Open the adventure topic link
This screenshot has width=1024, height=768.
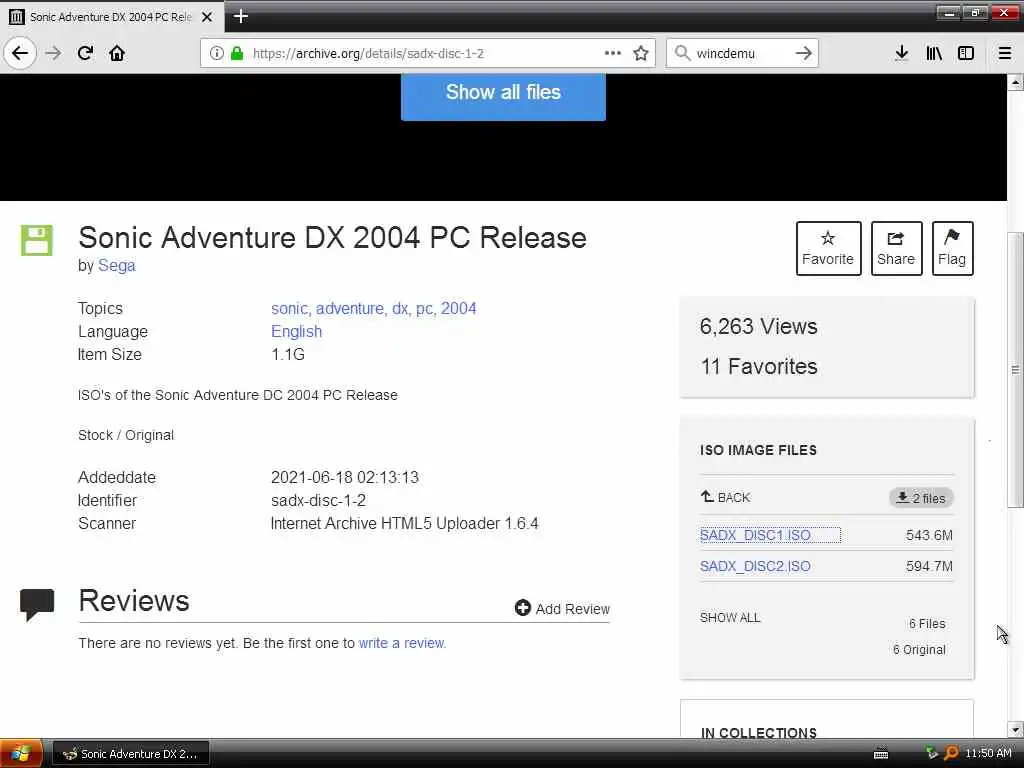pyautogui.click(x=351, y=308)
